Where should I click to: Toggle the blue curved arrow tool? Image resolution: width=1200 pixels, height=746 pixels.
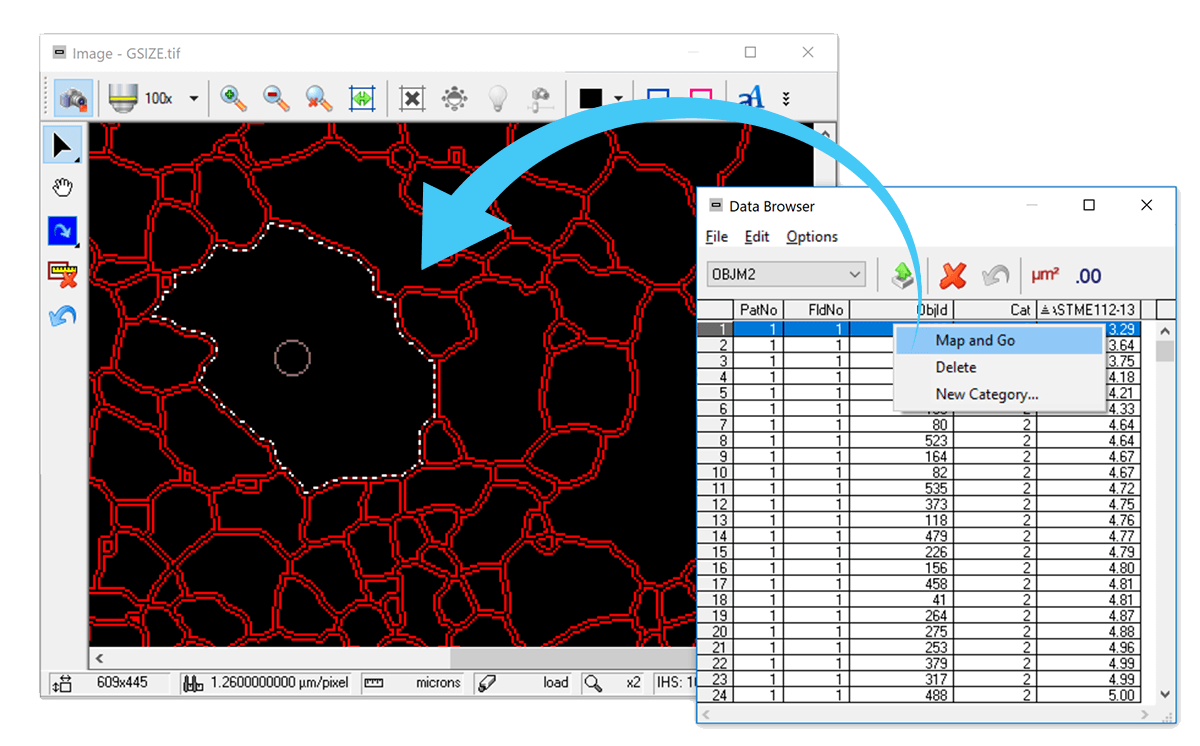click(63, 231)
